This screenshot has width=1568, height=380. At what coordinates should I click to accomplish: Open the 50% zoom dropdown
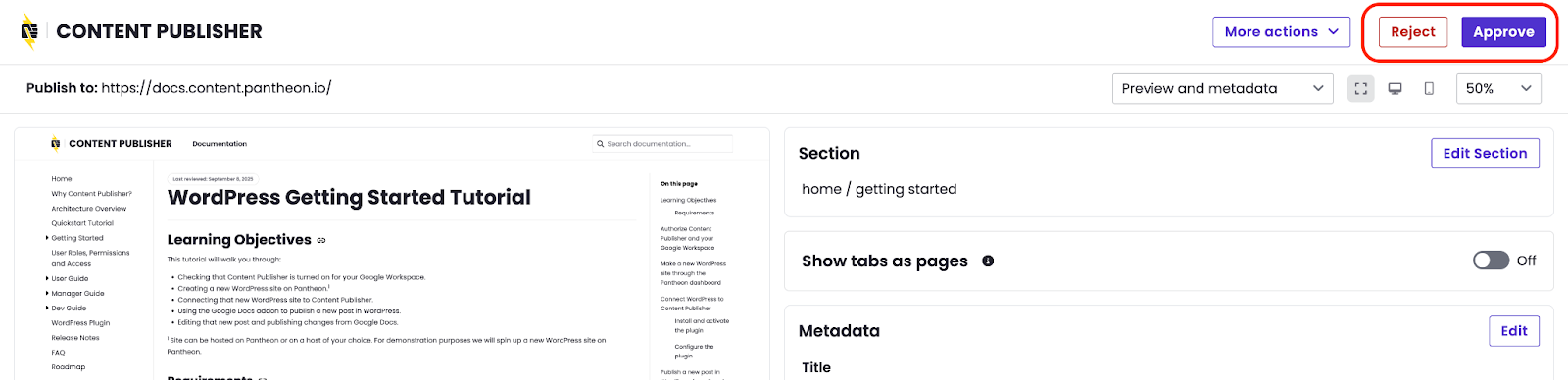coord(1498,88)
